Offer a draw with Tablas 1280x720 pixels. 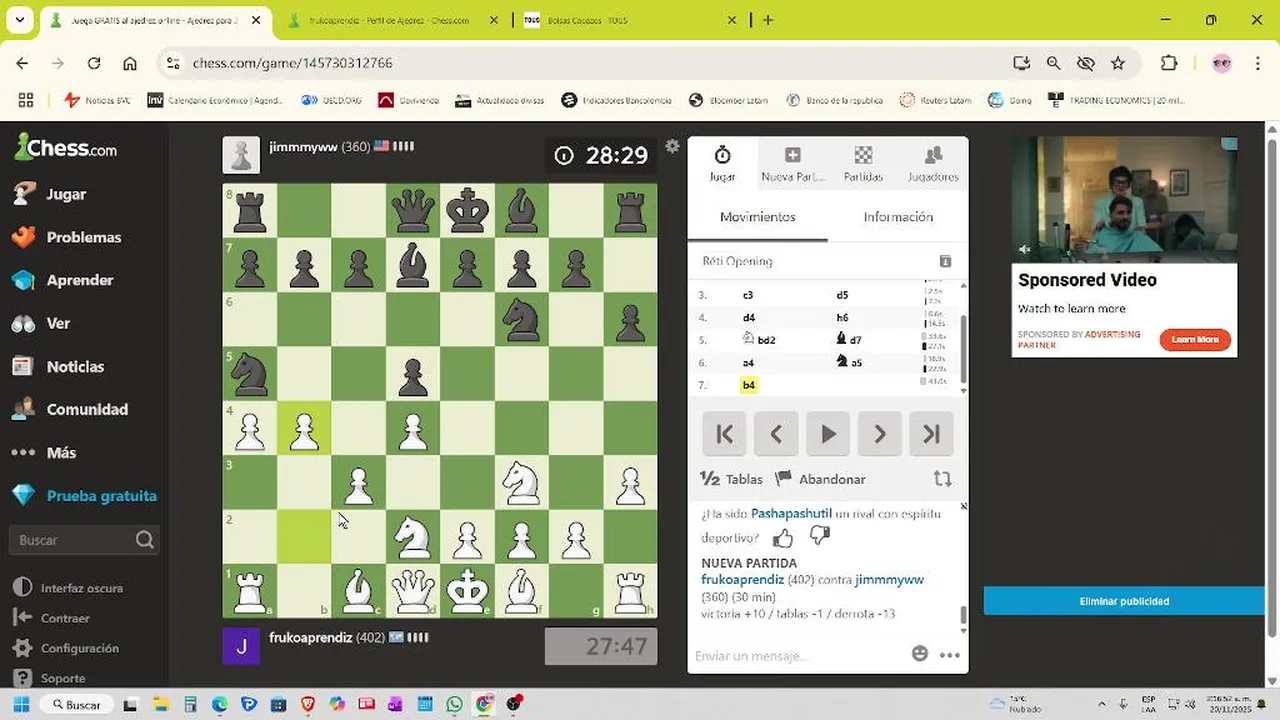pos(732,479)
